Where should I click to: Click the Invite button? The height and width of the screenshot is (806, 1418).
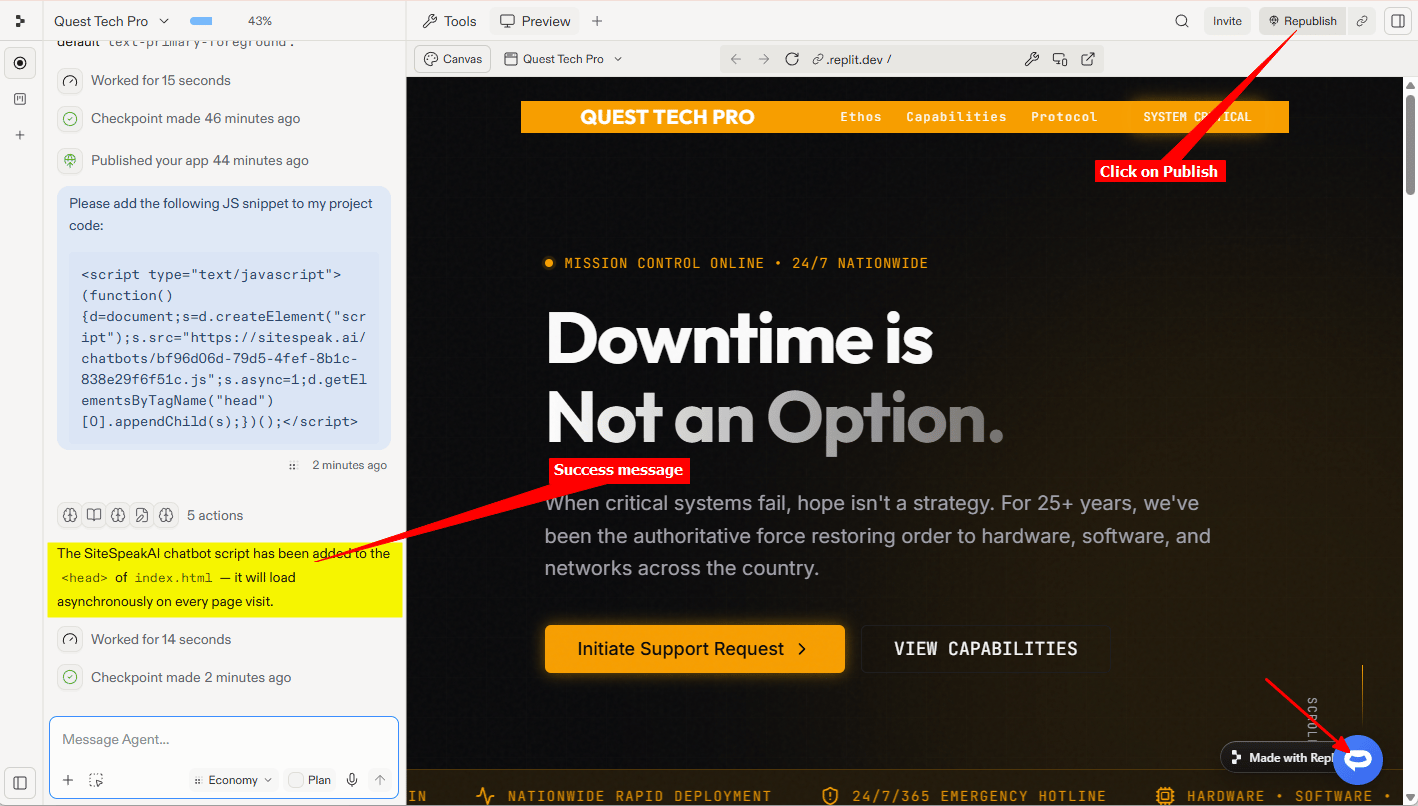tap(1227, 21)
